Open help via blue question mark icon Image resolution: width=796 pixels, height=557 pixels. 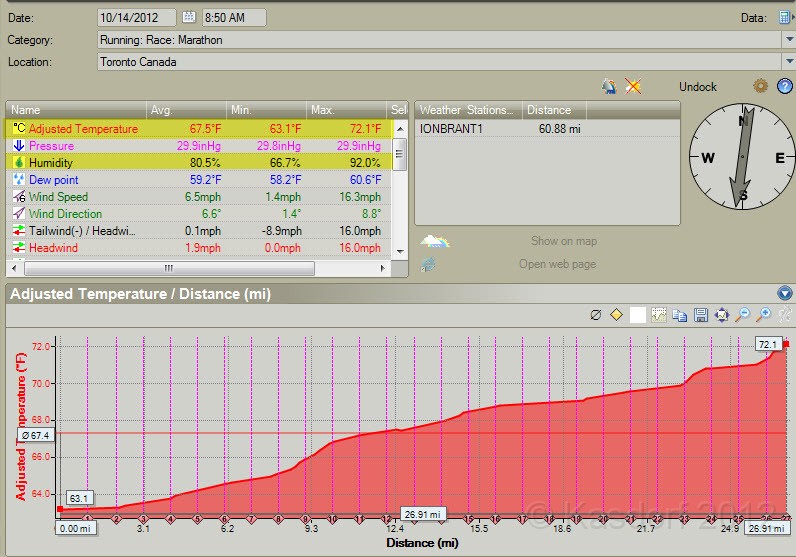[x=785, y=86]
